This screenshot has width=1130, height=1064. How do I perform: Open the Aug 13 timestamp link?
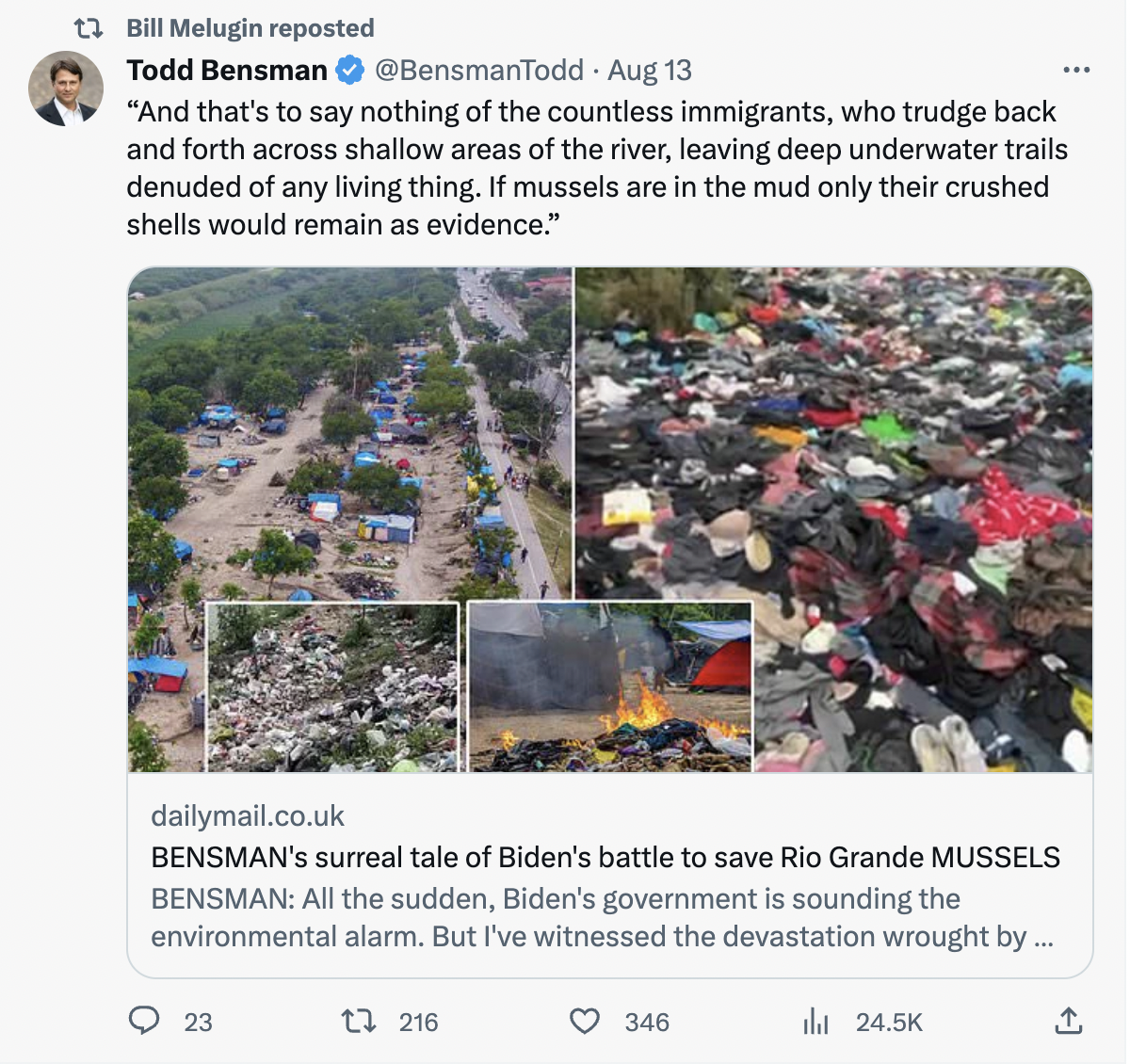coord(650,70)
